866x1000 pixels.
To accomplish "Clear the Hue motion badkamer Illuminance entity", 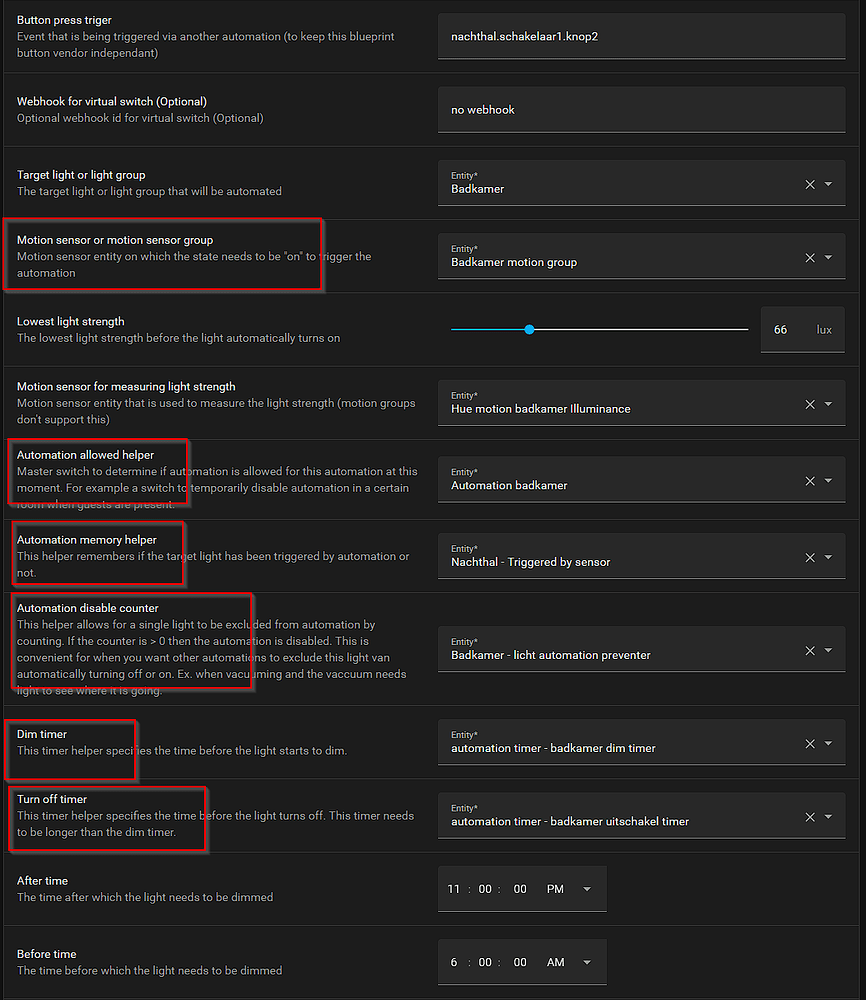I will click(809, 402).
